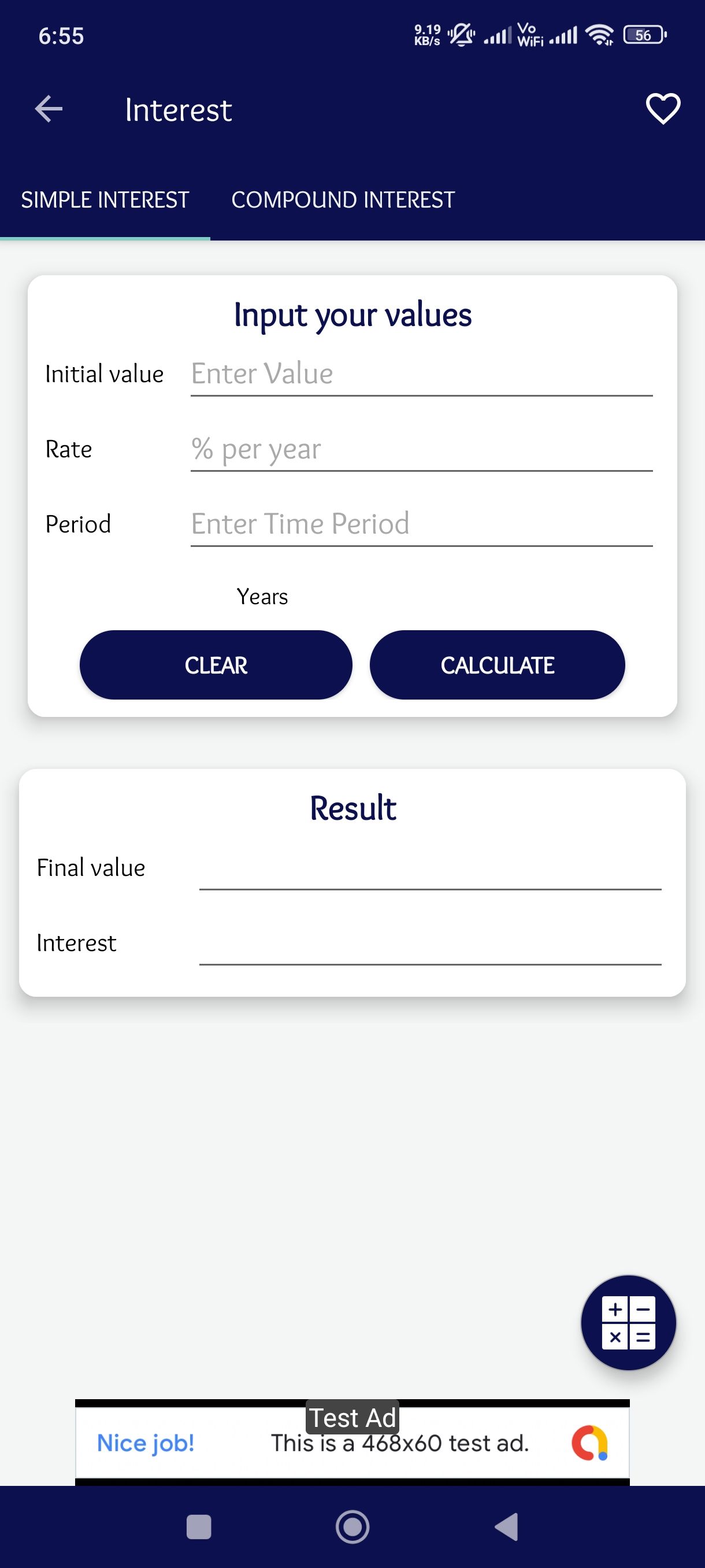The image size is (705, 1568).
Task: Switch to the Compound Interest tab
Action: pos(343,200)
